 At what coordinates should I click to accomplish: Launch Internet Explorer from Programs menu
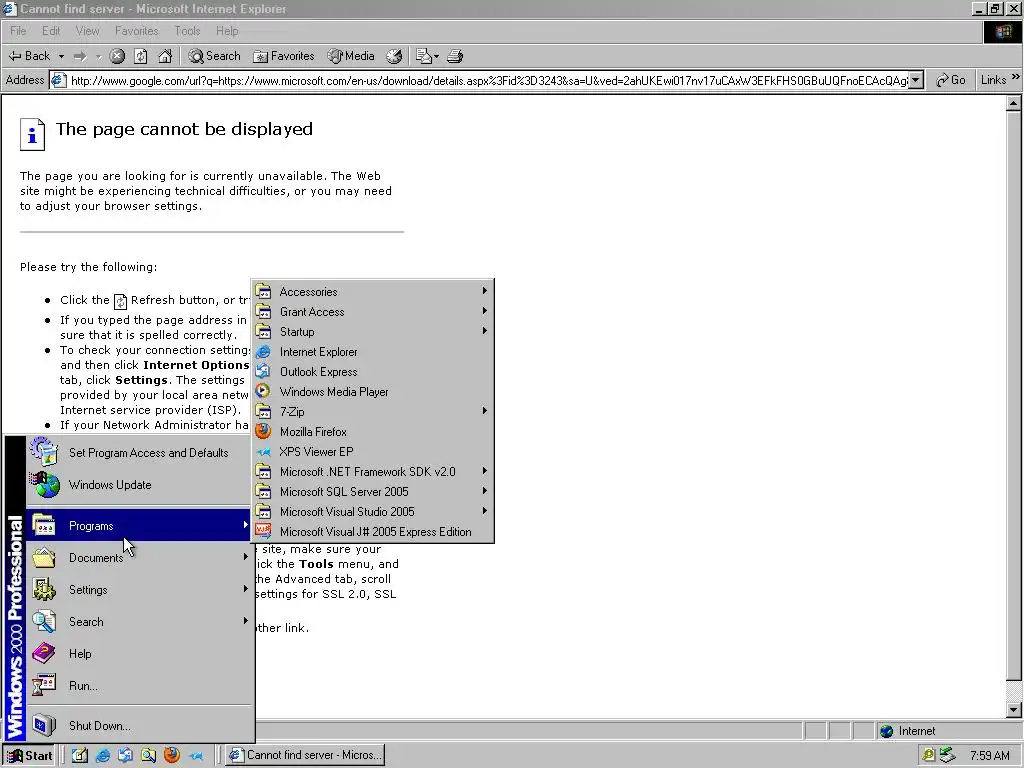click(x=372, y=351)
